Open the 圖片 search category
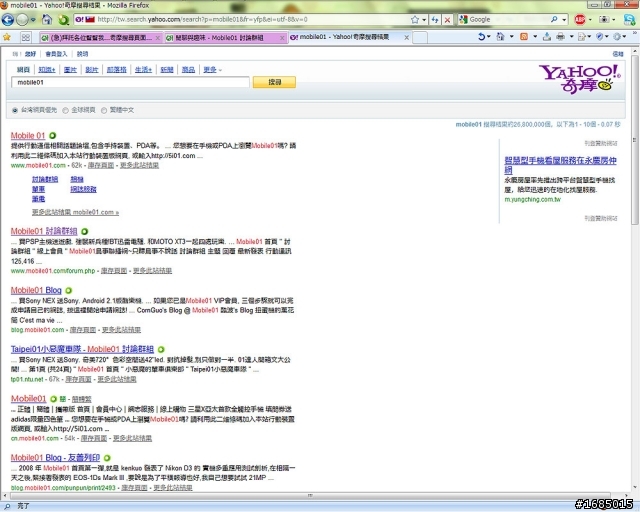 point(70,70)
